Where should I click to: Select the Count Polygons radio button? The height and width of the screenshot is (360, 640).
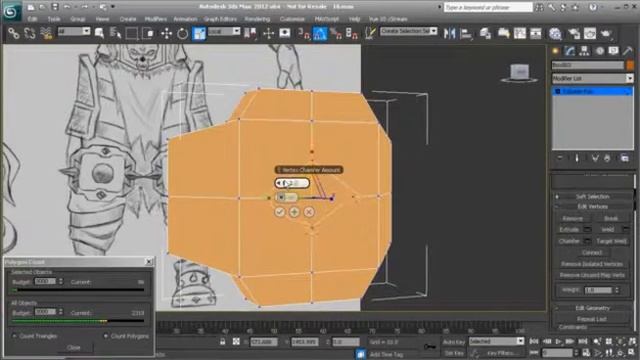[106, 336]
